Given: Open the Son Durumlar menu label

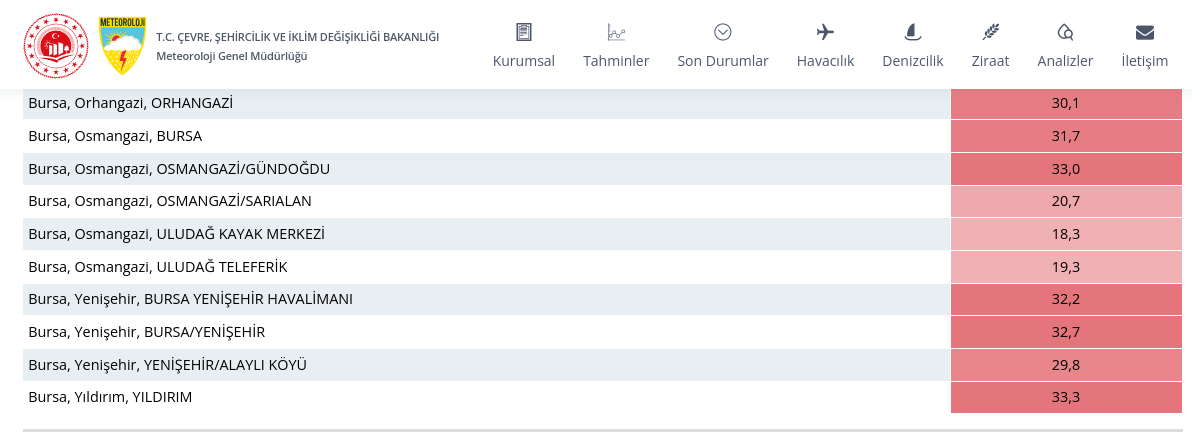Looking at the screenshot, I should pos(722,61).
